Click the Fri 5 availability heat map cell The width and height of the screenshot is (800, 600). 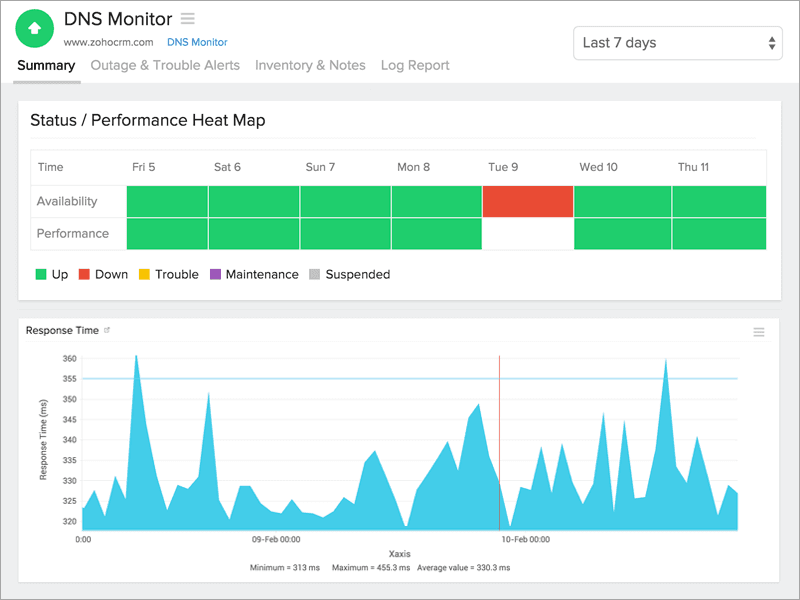pyautogui.click(x=167, y=201)
